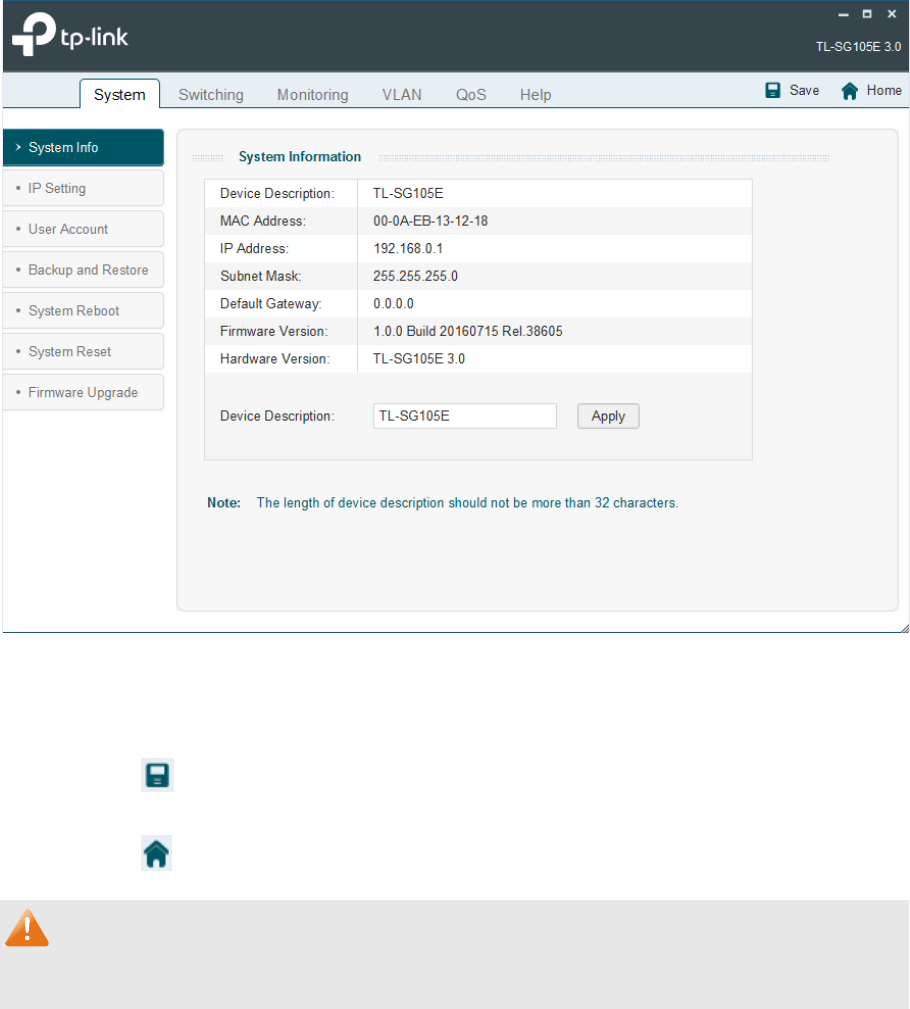Click the disk save icon below the panel
This screenshot has width=910, height=1009.
click(x=156, y=774)
